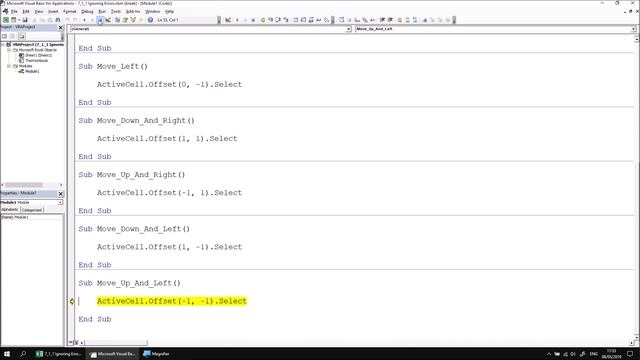Open the Excel workbook from the taskbar

(x=58, y=354)
